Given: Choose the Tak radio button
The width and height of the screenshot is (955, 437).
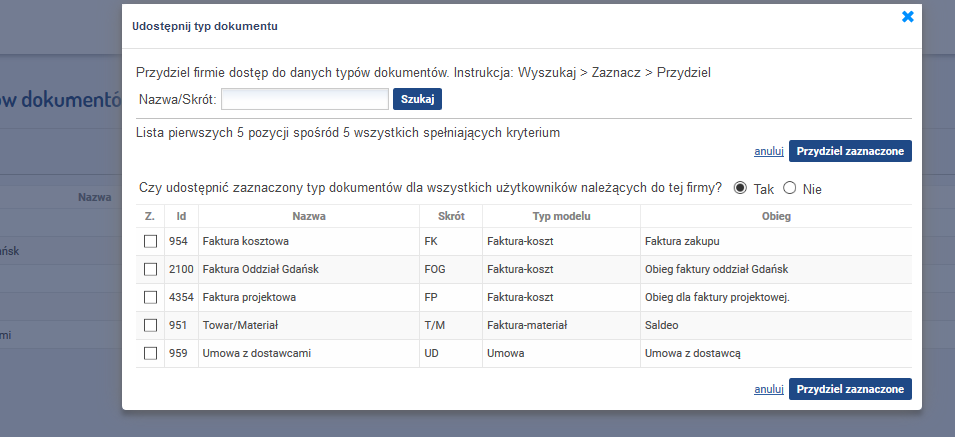Looking at the screenshot, I should tap(740, 188).
